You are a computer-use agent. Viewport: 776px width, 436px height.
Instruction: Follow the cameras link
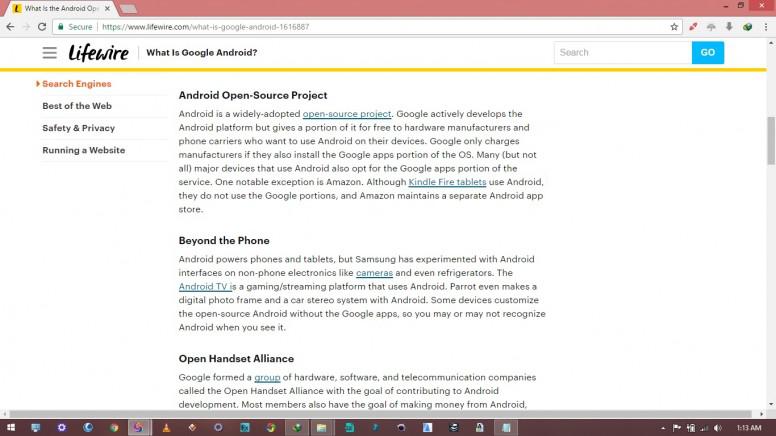pos(374,273)
